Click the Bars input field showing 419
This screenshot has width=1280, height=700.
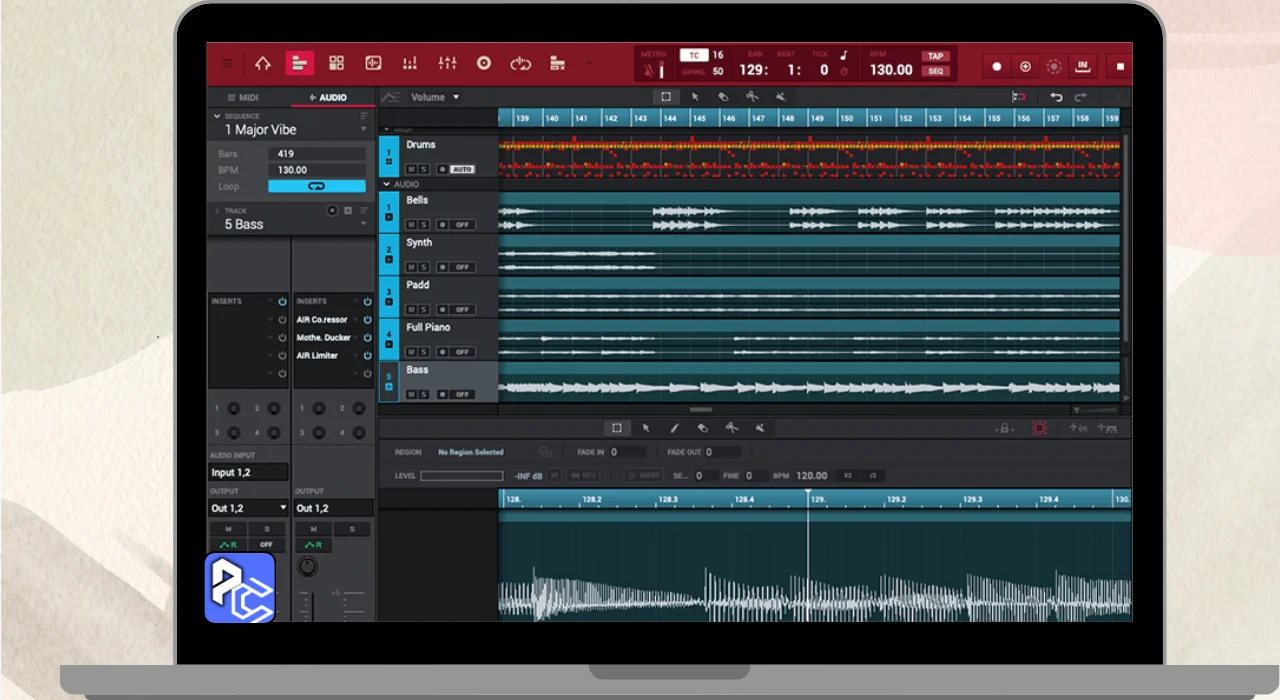point(316,154)
